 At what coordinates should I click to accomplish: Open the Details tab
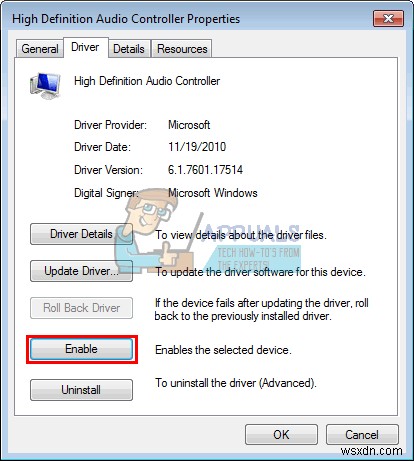129,49
